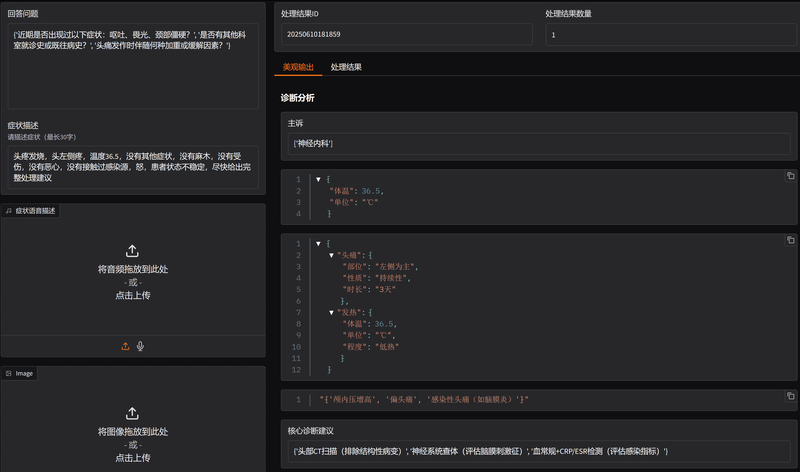The height and width of the screenshot is (472, 800).
Task: Click 点击上传 in the audio area
Action: pos(133,295)
